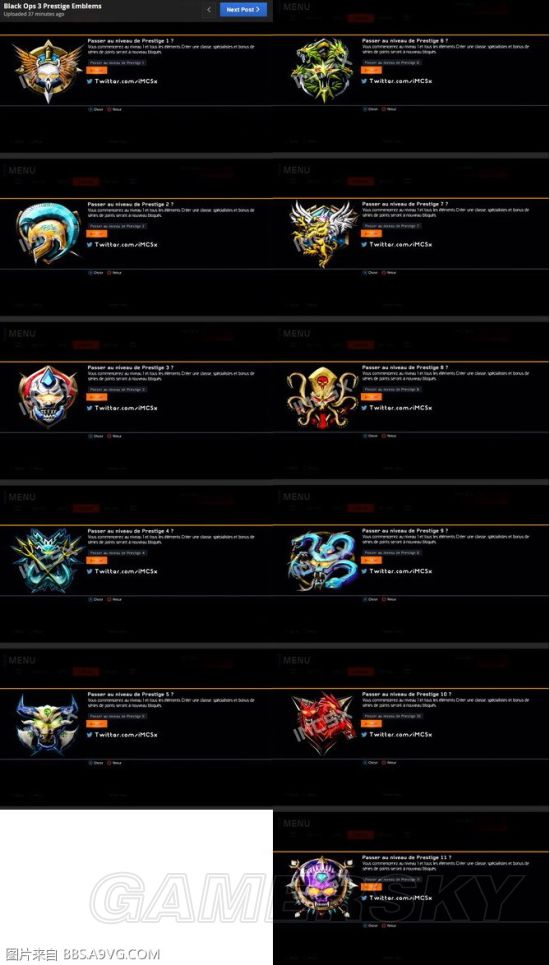Click 'Passer au niveau de Prestige 8' option
Viewport: 550px width, 965px height.
coord(391,390)
